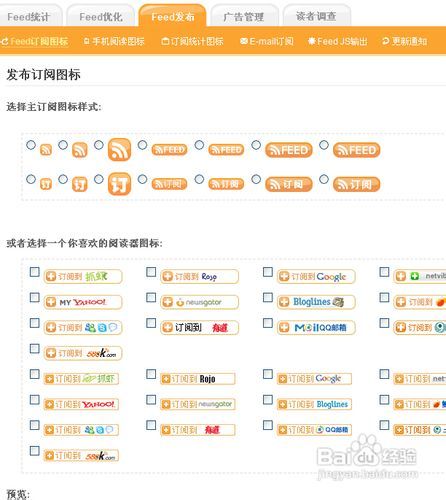Viewport: 446px width, 500px height.
Task: Select radio for first small FEED badge
Action: pos(142,145)
